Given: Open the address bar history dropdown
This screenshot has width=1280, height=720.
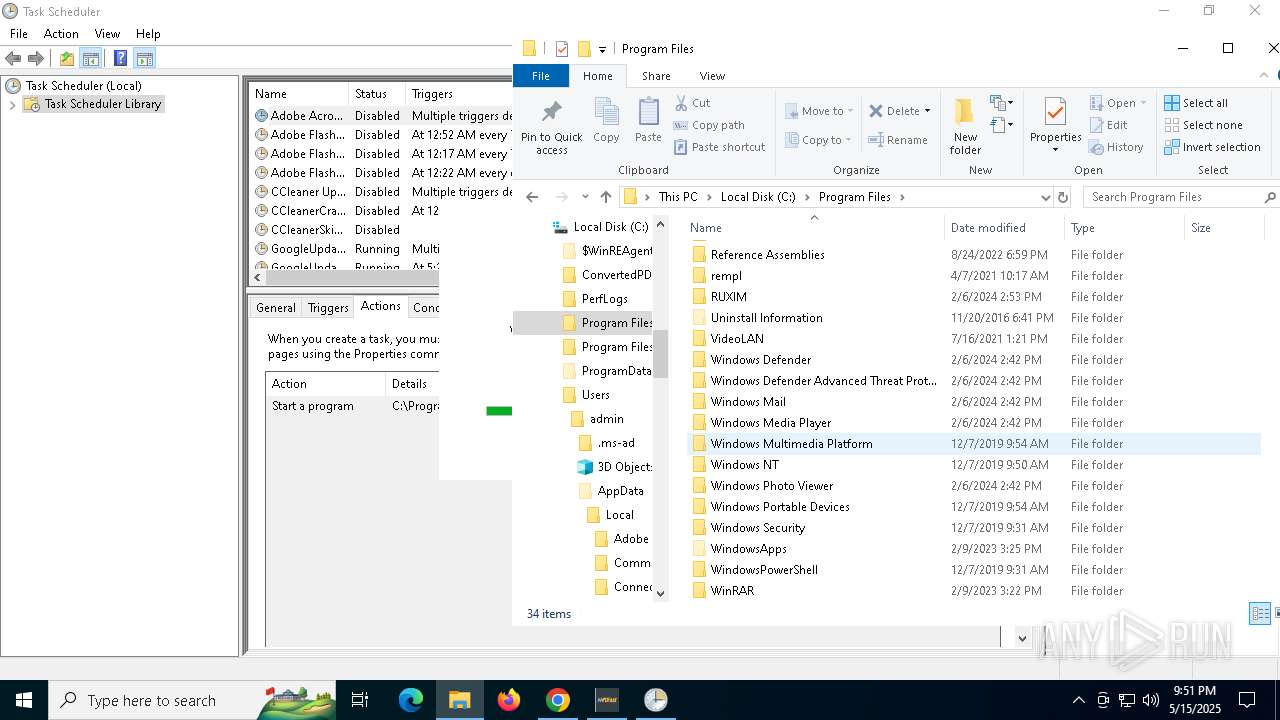Looking at the screenshot, I should pyautogui.click(x=1045, y=197).
